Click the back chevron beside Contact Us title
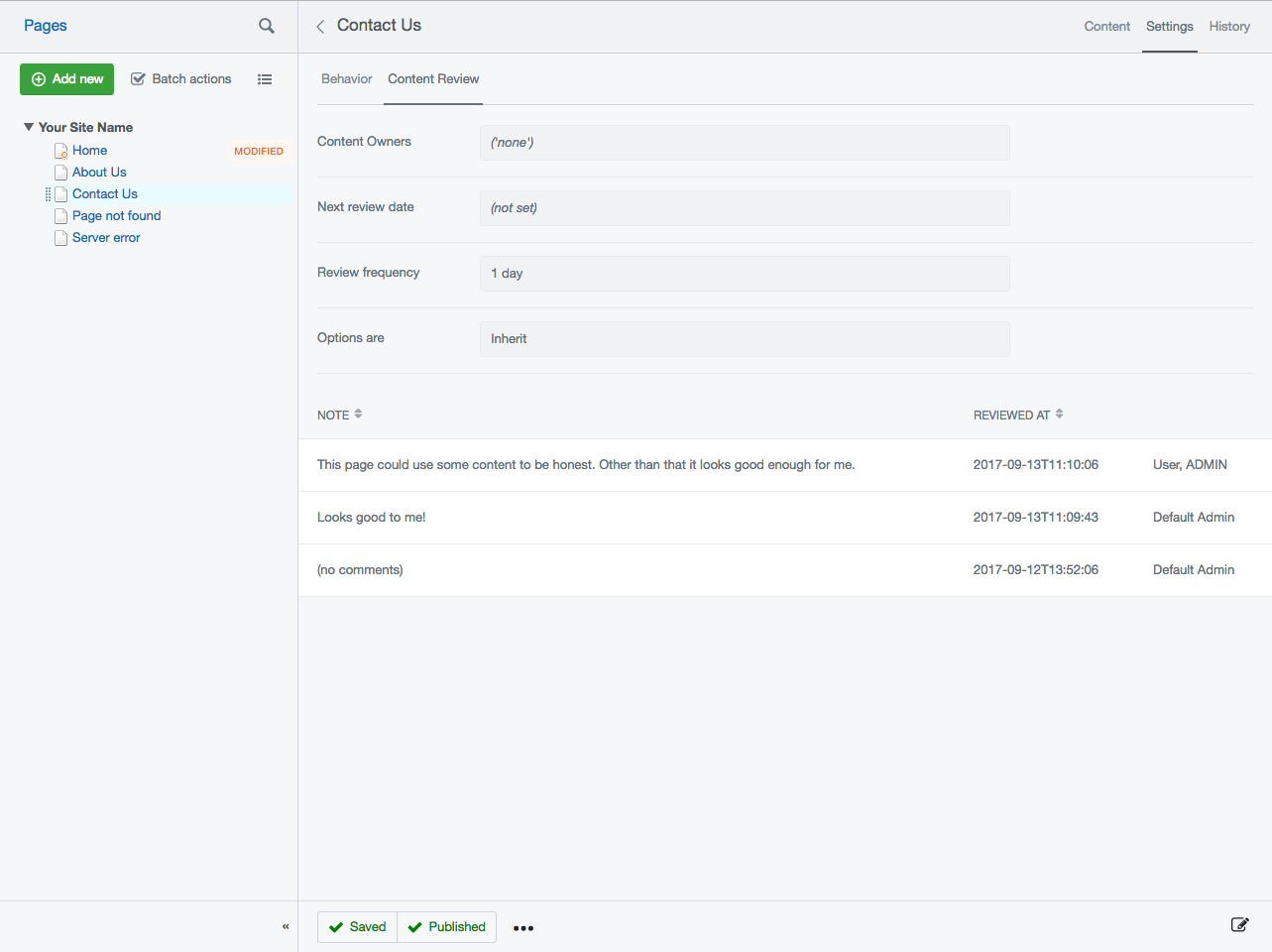This screenshot has width=1272, height=952. (319, 26)
